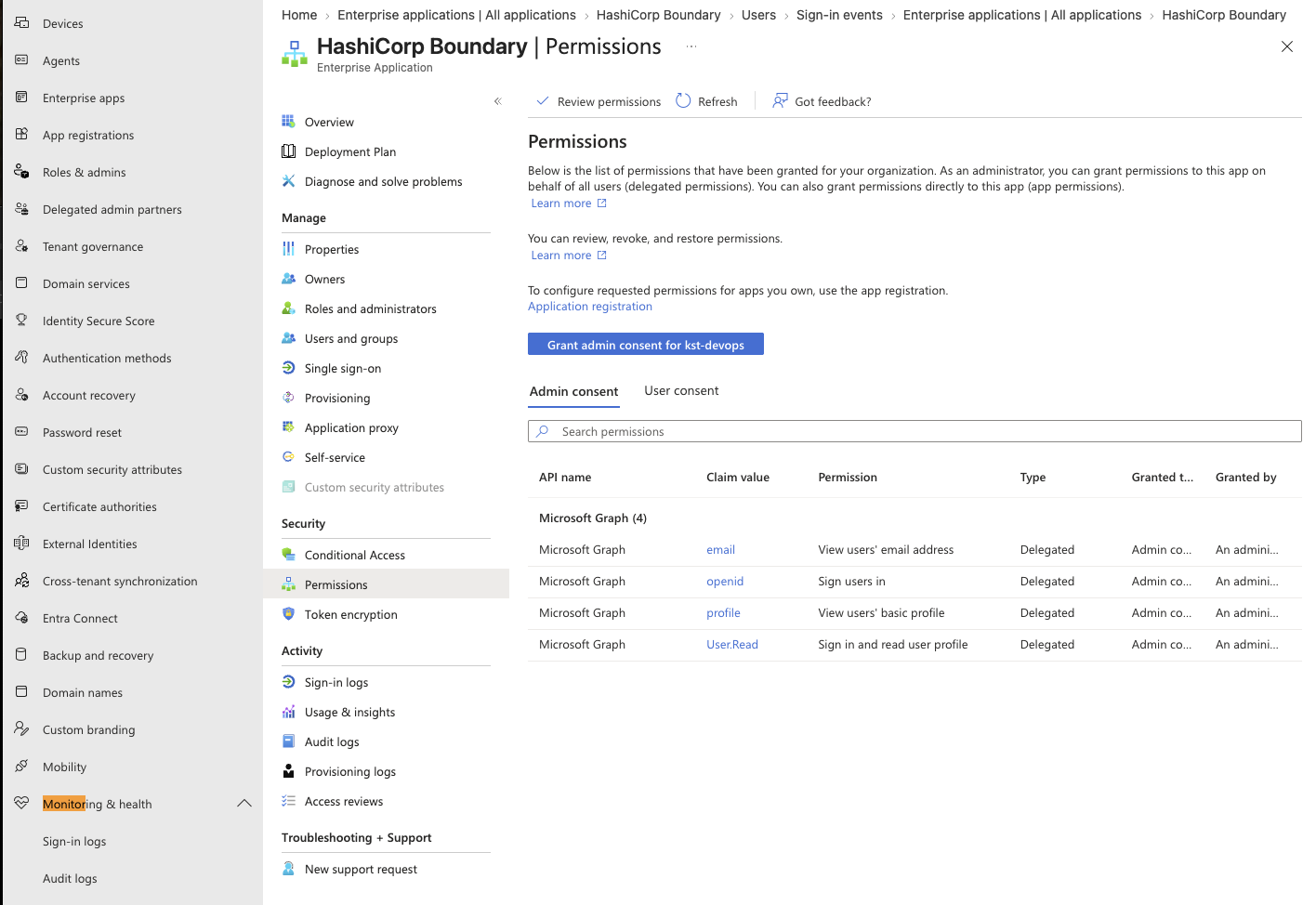Click the Users breadcrumb
1316x905 pixels.
click(758, 15)
